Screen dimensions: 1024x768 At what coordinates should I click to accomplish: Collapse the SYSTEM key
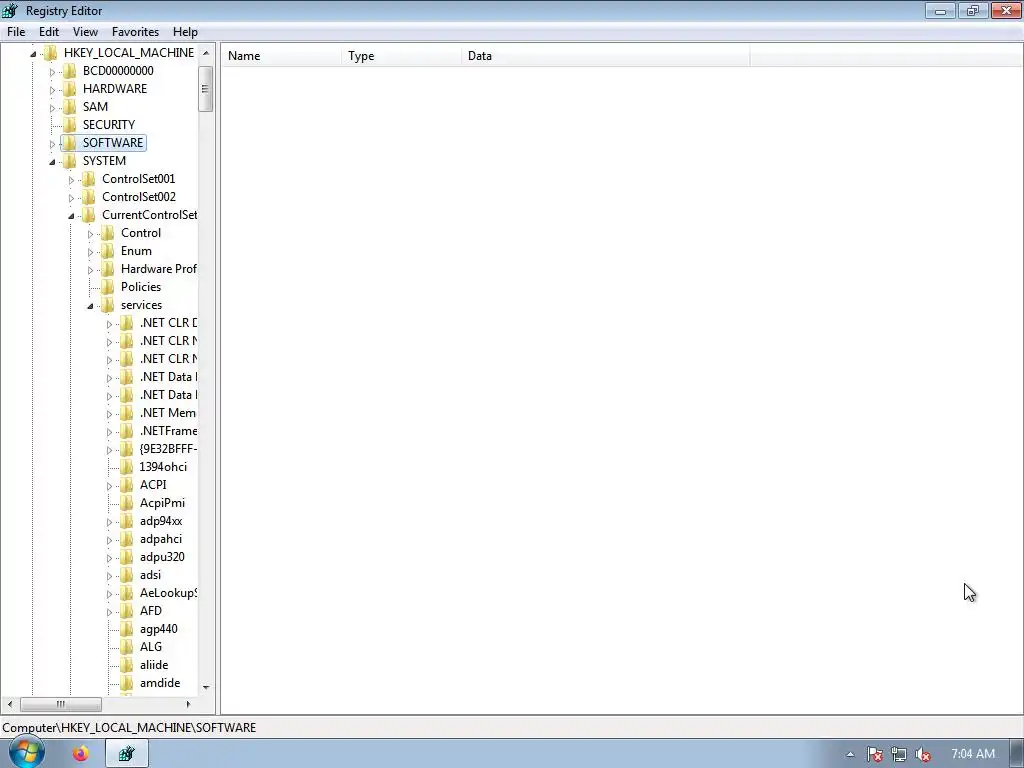point(52,161)
